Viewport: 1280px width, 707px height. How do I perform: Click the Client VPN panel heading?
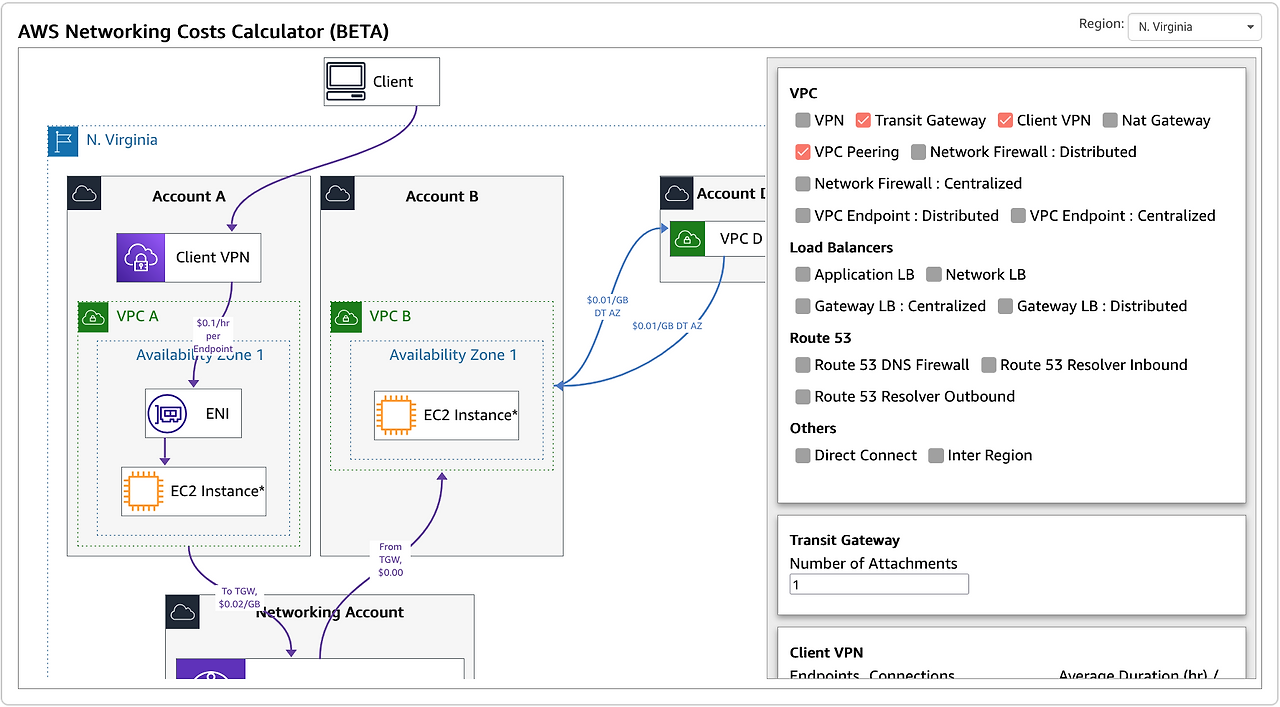tap(826, 653)
